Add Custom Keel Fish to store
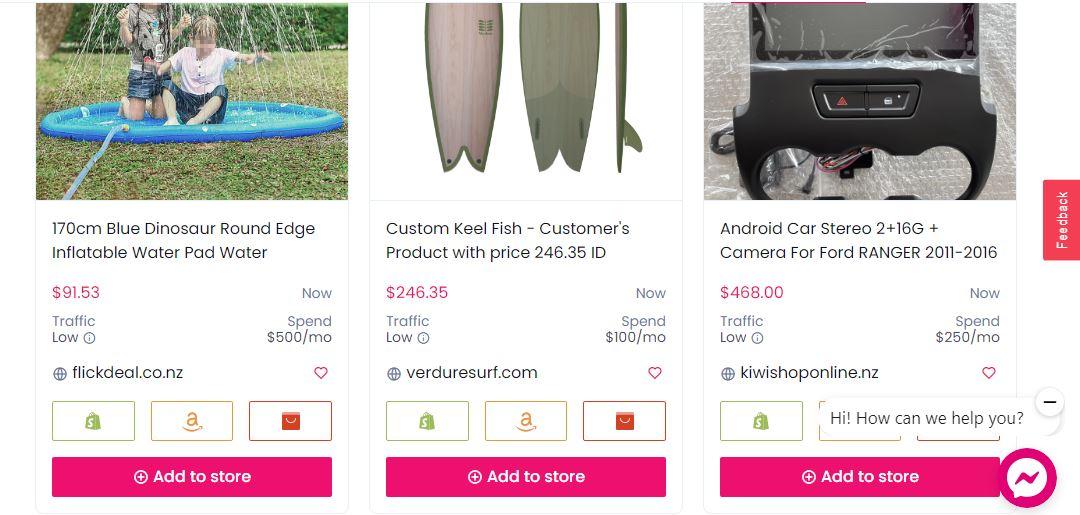The height and width of the screenshot is (515, 1080). pyautogui.click(x=526, y=476)
